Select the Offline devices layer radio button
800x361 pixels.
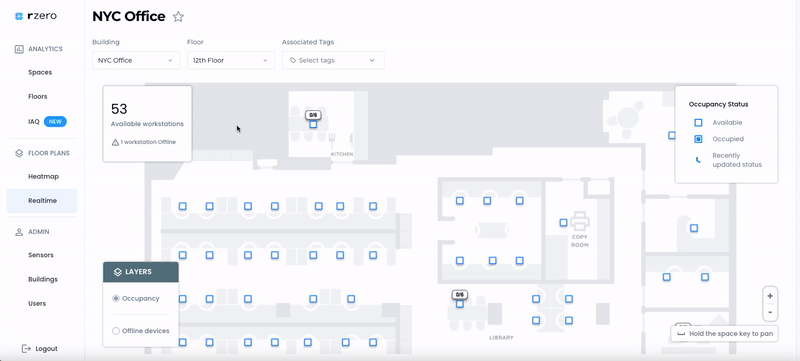click(x=116, y=331)
